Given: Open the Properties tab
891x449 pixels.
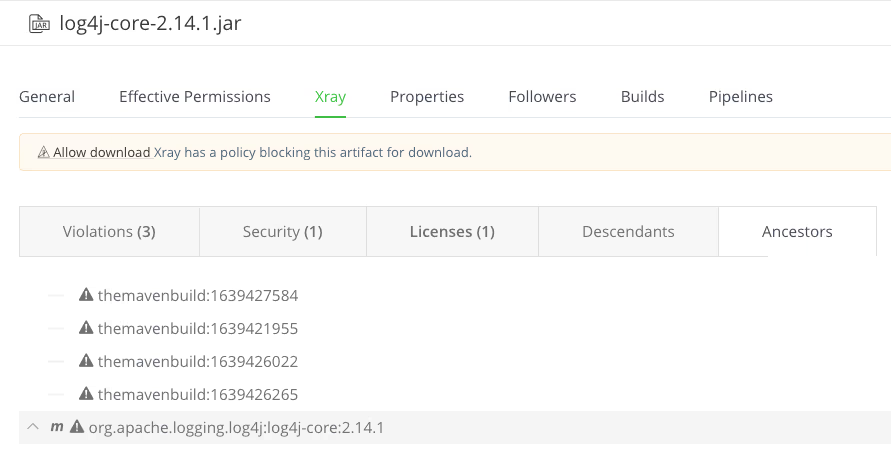Looking at the screenshot, I should pos(427,97).
